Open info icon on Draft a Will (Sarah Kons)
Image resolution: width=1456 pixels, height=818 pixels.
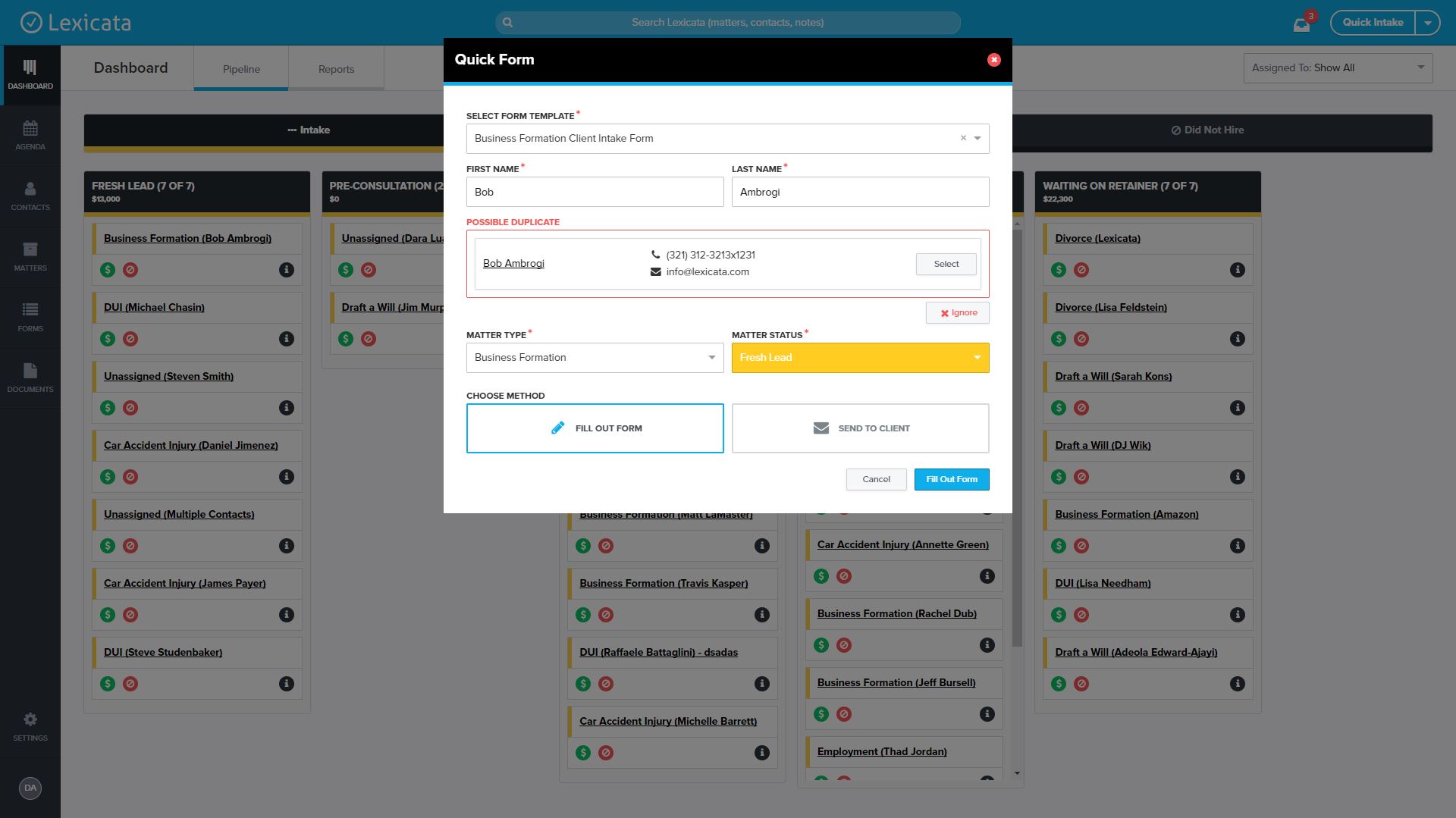(x=1237, y=408)
